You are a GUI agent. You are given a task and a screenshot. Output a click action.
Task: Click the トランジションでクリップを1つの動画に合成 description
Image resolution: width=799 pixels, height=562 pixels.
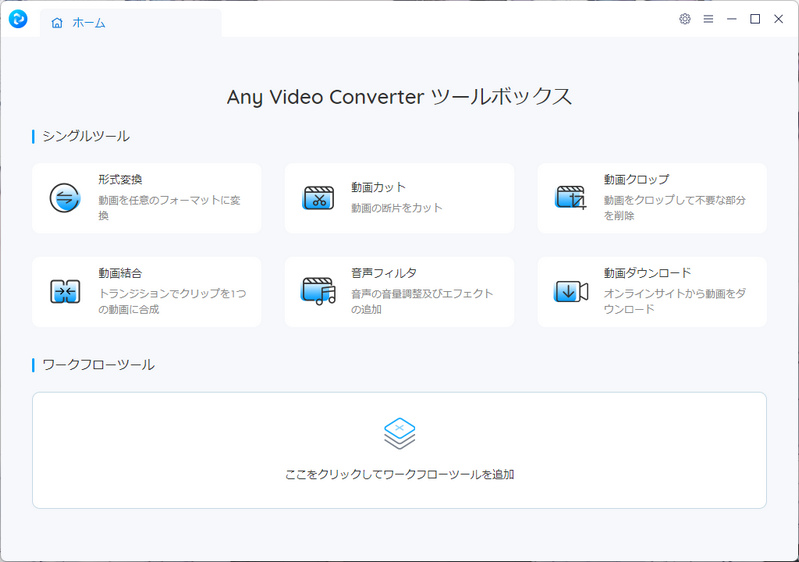coord(172,301)
